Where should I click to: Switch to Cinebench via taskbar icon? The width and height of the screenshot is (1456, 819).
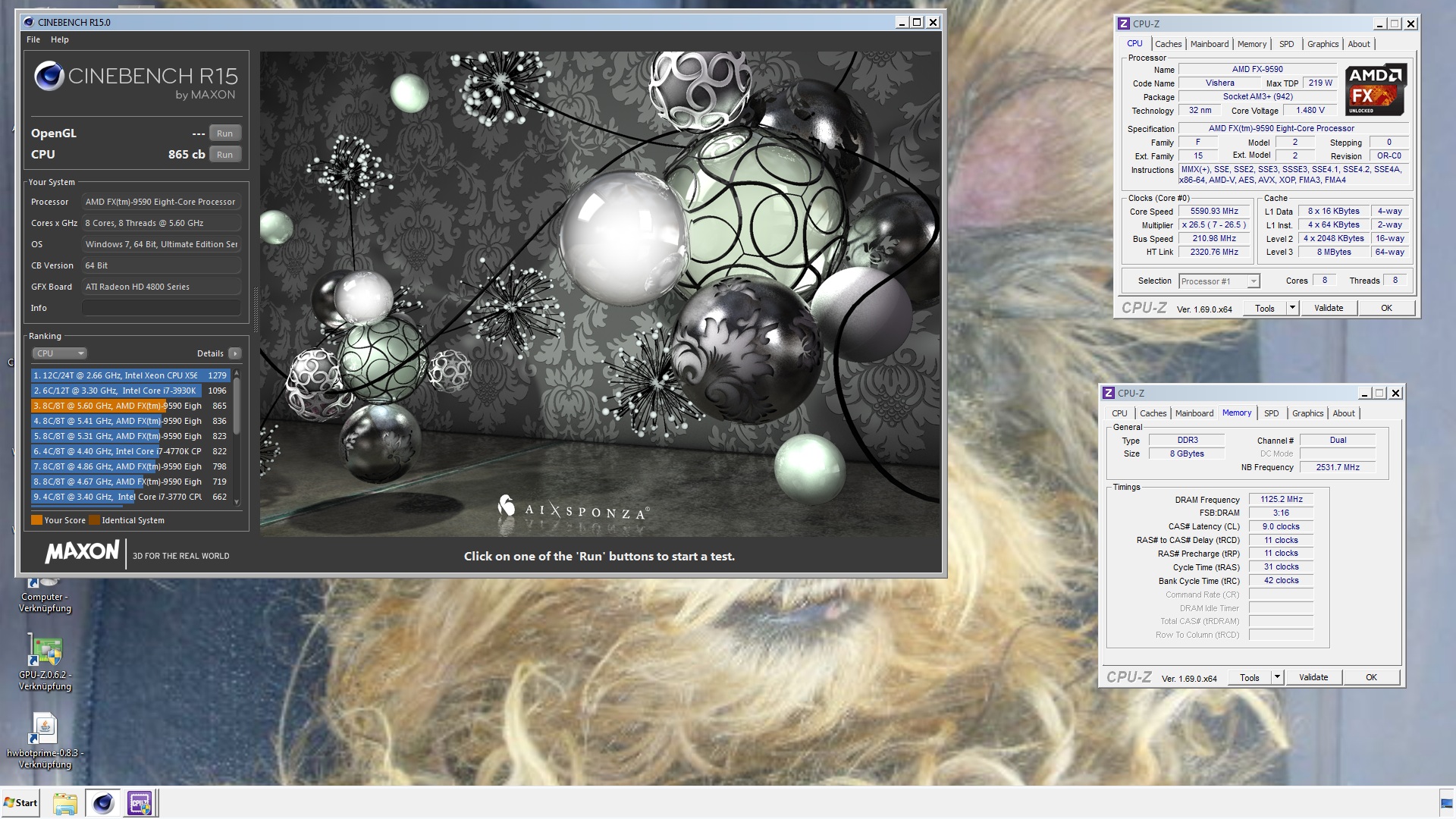pyautogui.click(x=103, y=803)
